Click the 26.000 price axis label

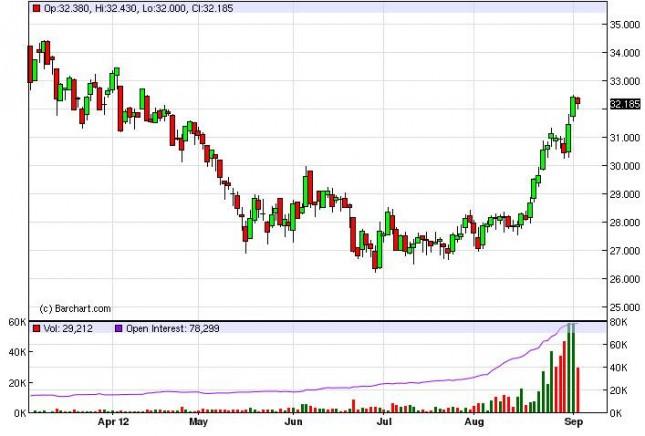[x=624, y=279]
